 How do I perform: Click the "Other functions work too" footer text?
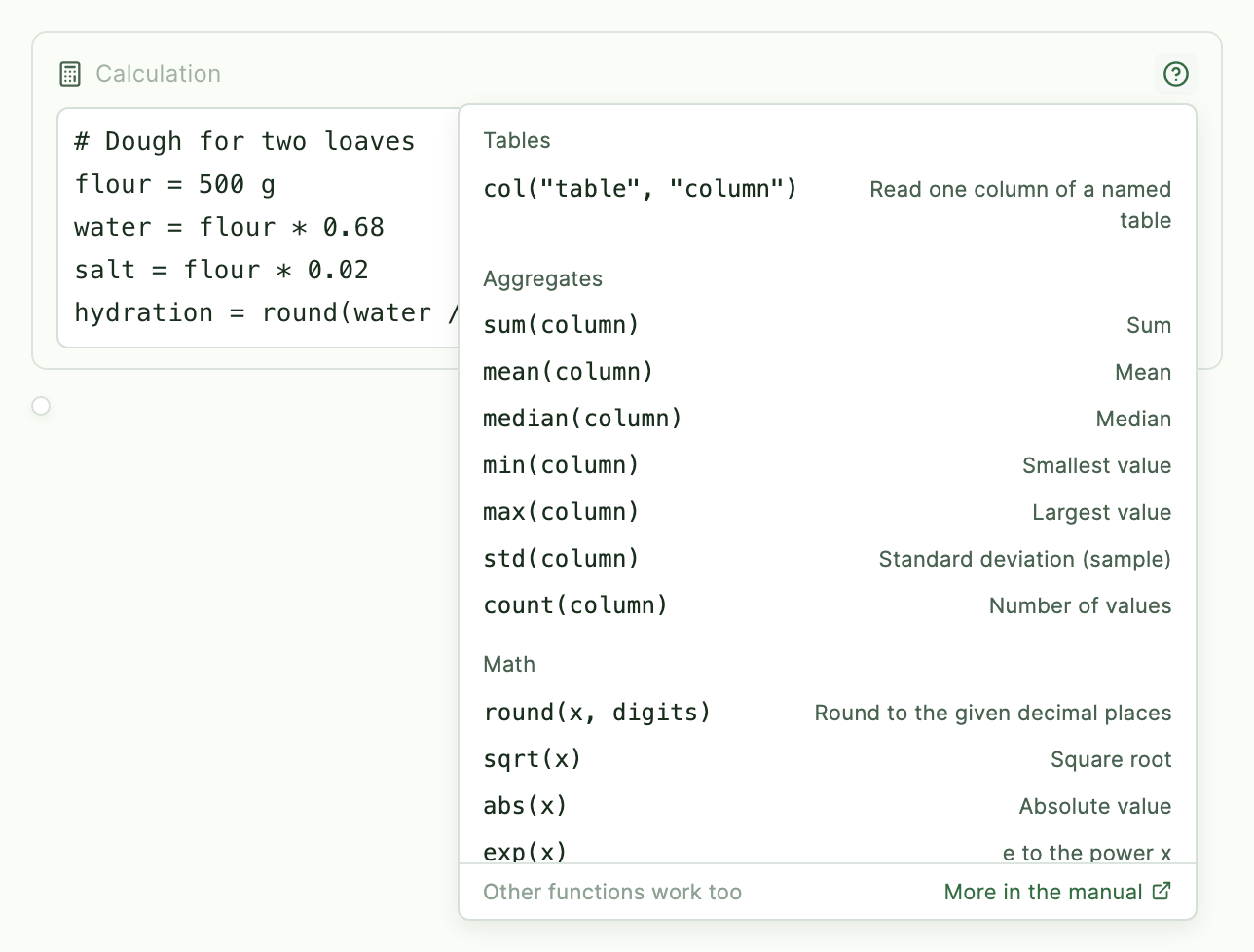(x=612, y=892)
